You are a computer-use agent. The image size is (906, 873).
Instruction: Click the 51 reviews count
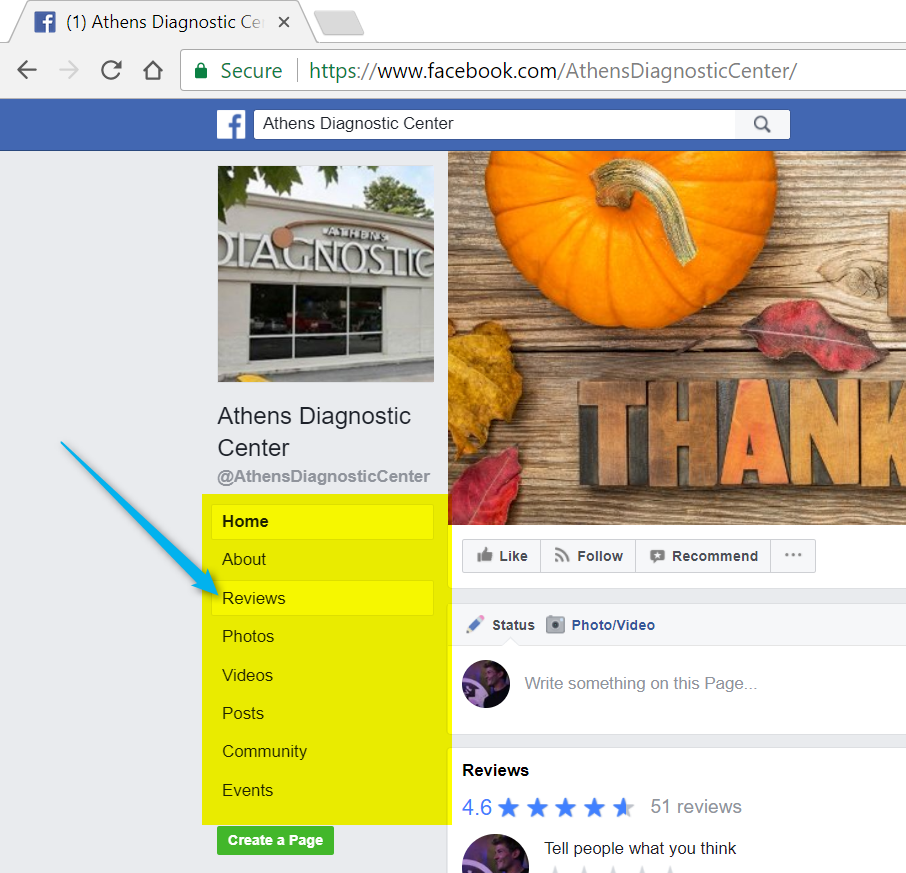(x=696, y=807)
